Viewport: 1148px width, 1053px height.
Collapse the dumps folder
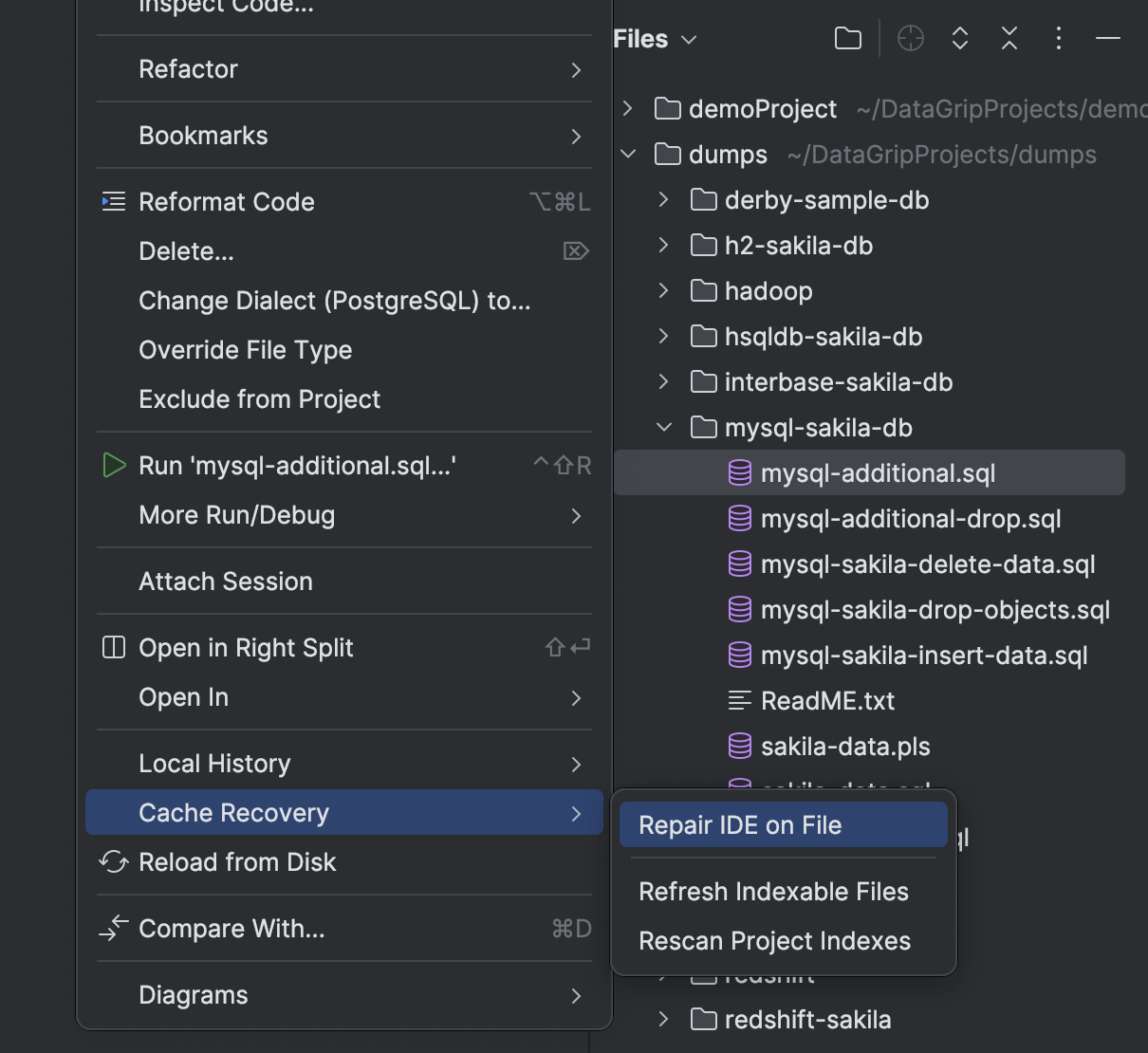(627, 154)
